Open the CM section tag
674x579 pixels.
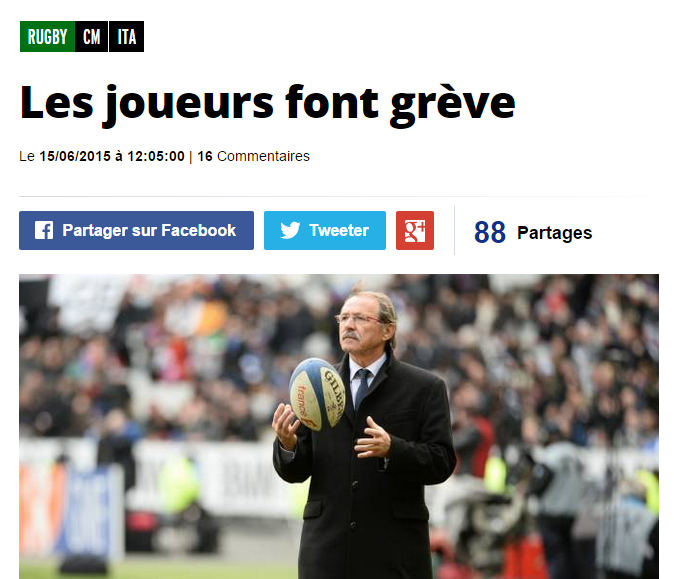pyautogui.click(x=92, y=37)
